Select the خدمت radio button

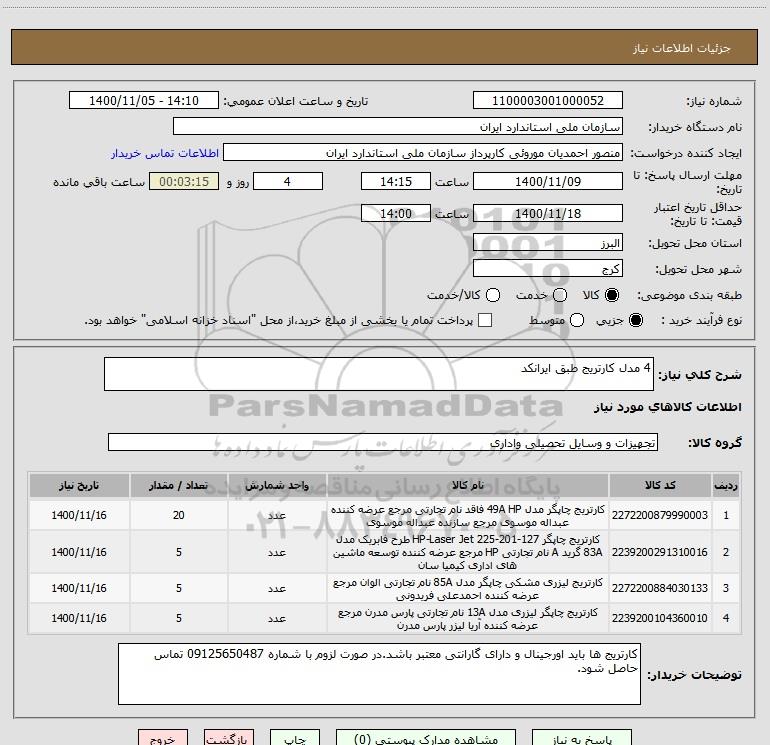coord(560,295)
